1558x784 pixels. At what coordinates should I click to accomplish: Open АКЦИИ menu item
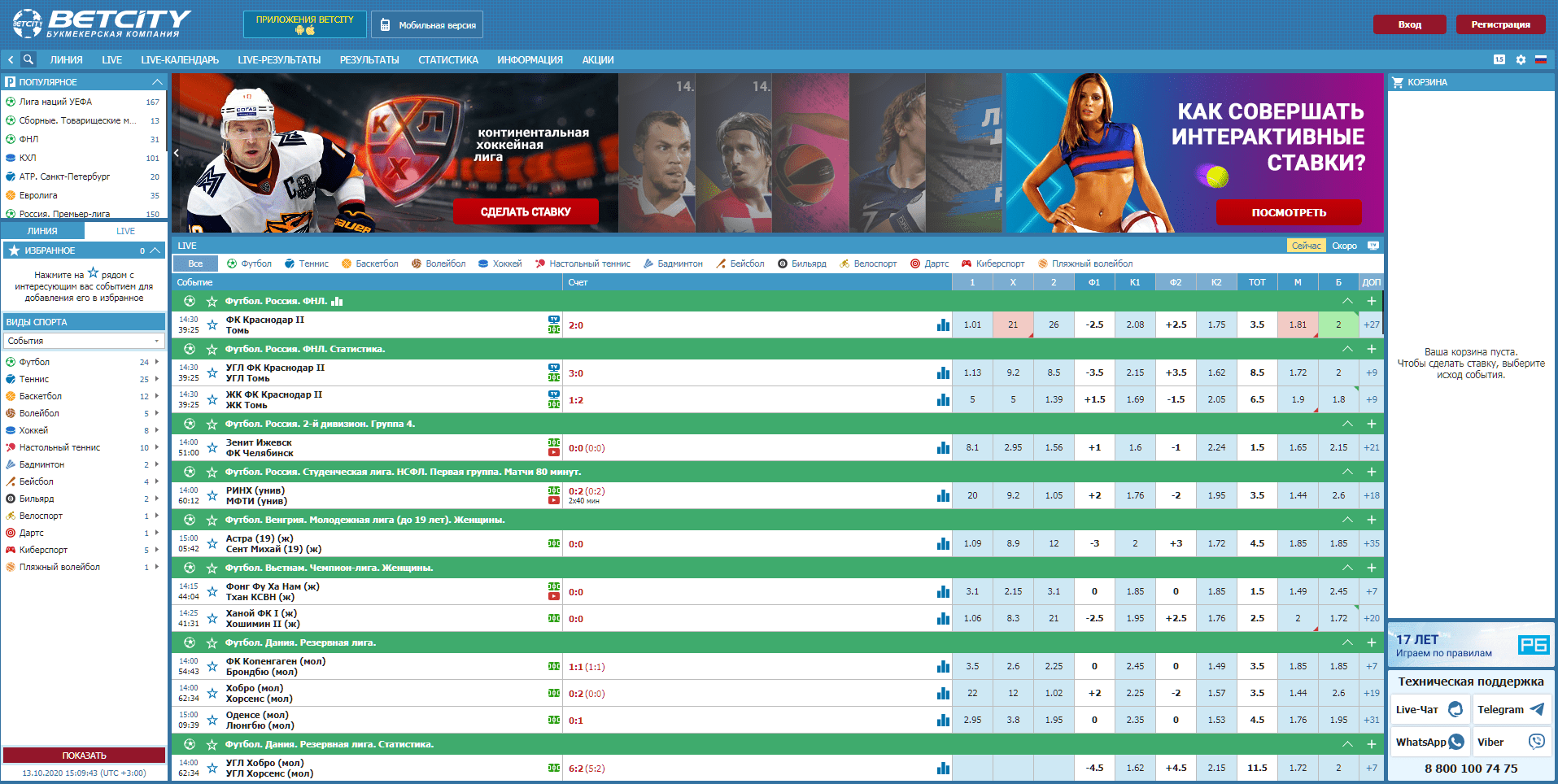(x=598, y=59)
